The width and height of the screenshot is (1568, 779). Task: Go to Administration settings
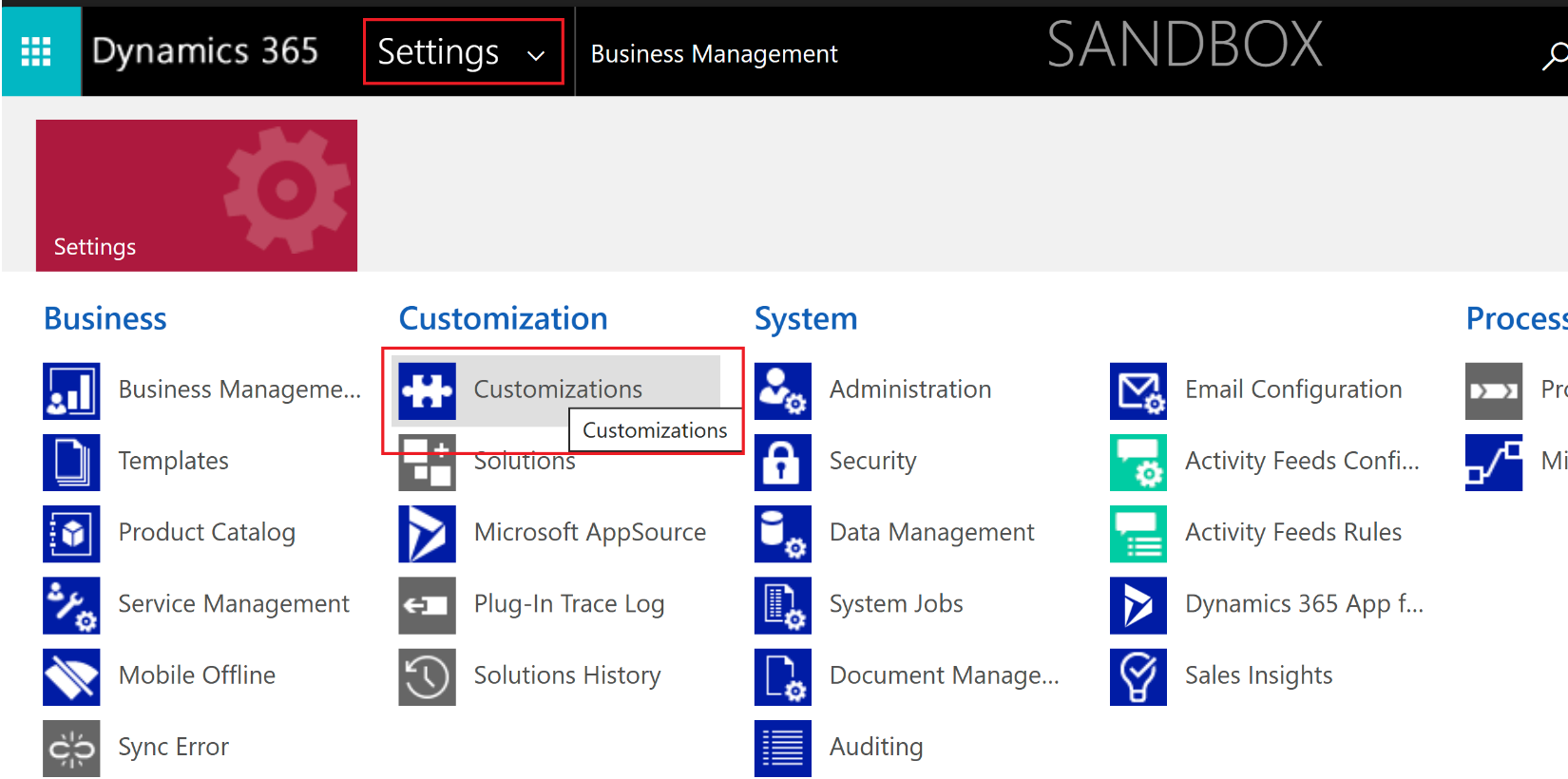(910, 389)
